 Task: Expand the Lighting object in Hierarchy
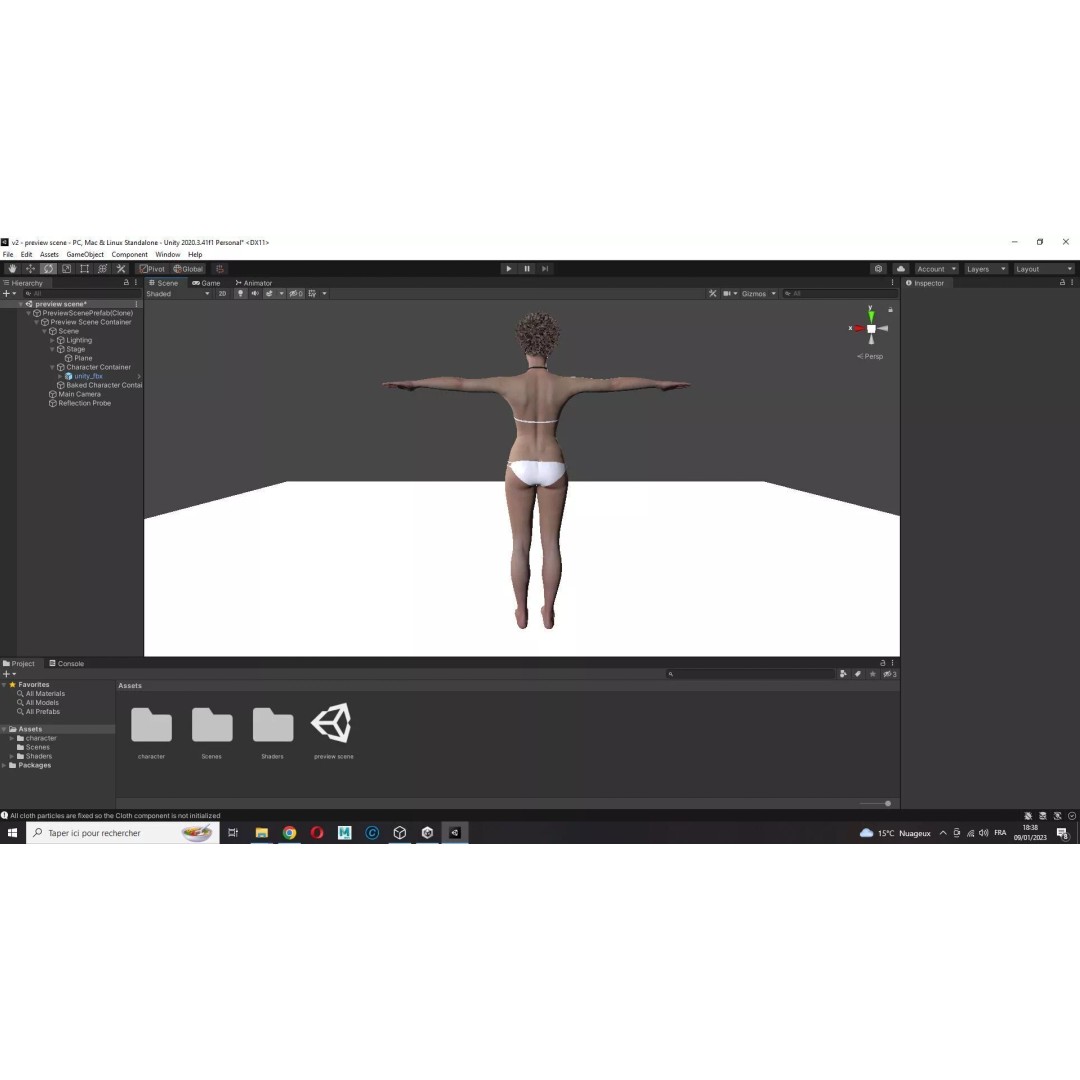pyautogui.click(x=52, y=340)
